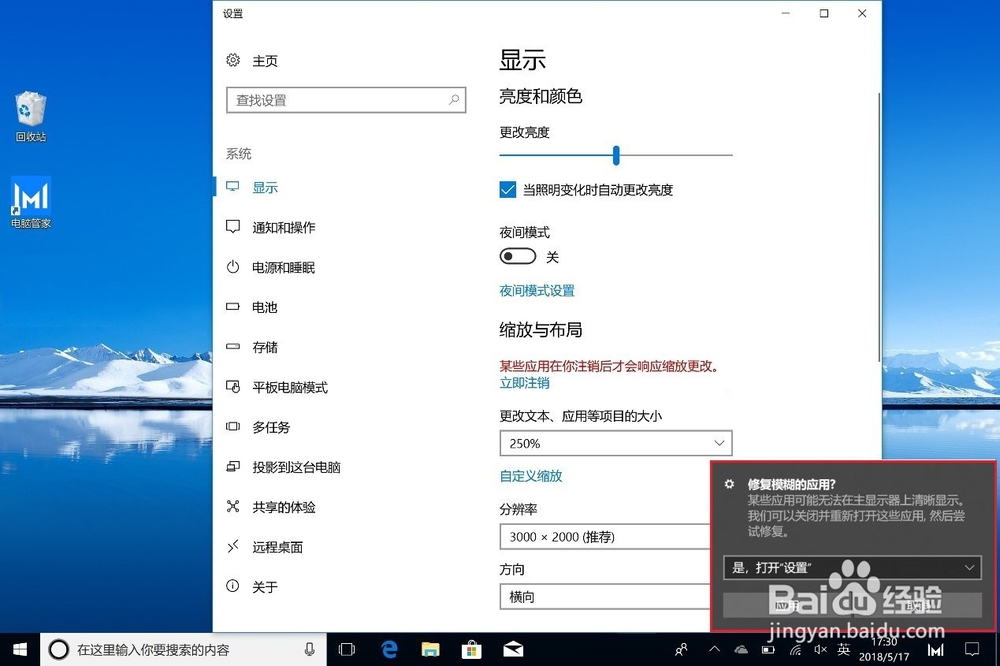Open 关于 in the sidebar
Image resolution: width=1000 pixels, height=666 pixels.
coord(258,587)
